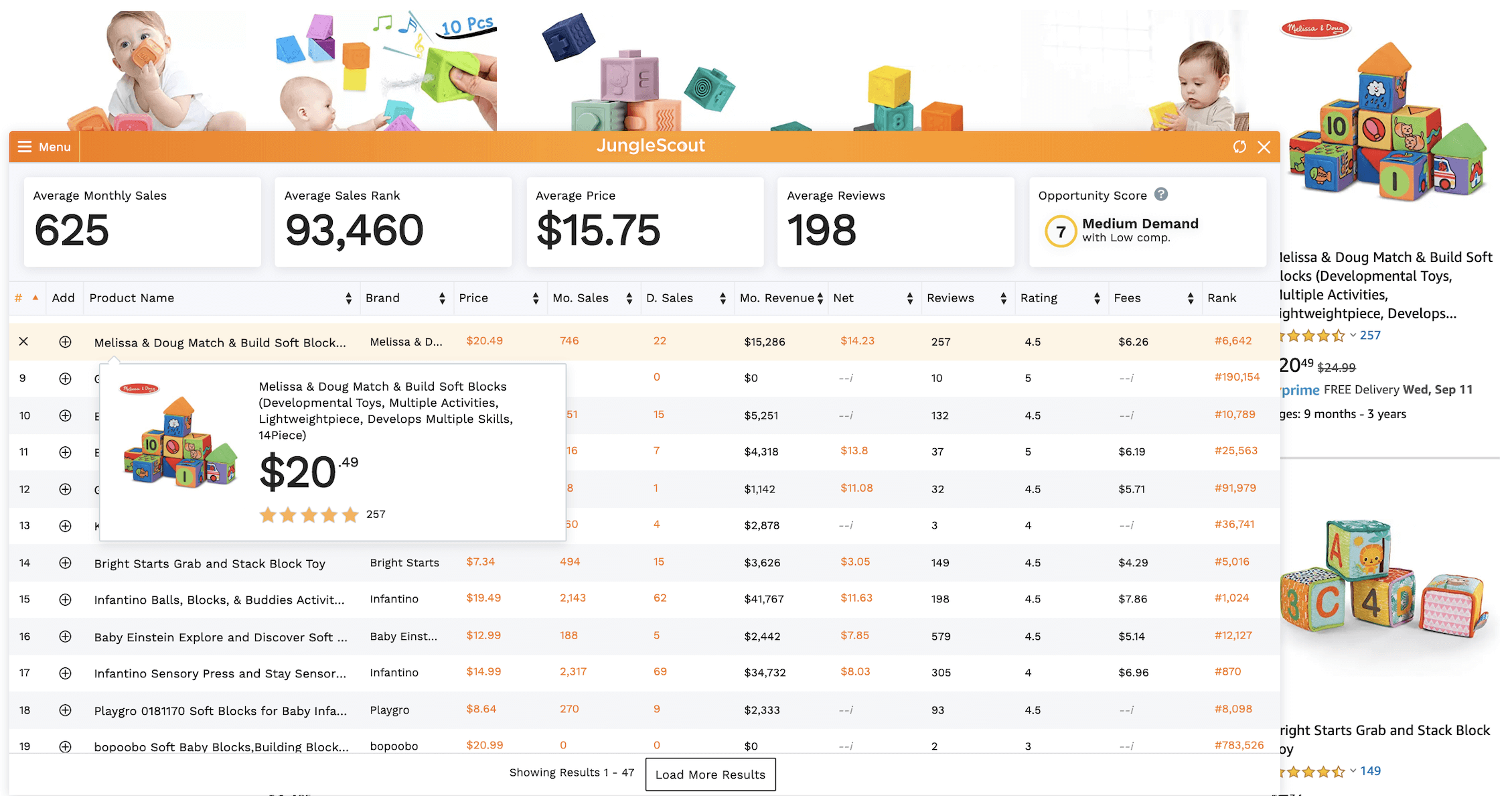Open the Opportunity Score help icon
The height and width of the screenshot is (796, 1512).
(x=1161, y=194)
